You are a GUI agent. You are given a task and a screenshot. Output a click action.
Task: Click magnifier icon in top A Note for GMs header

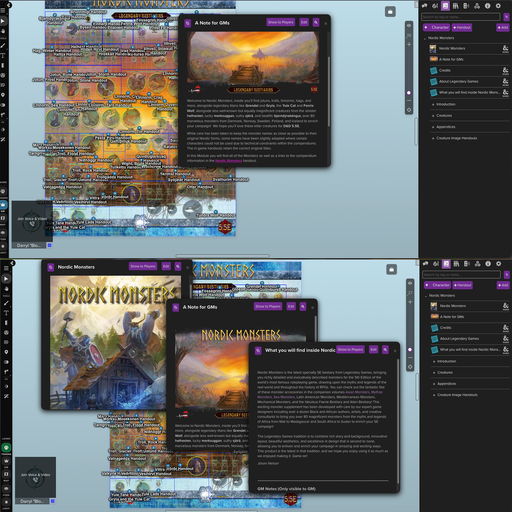316,22
